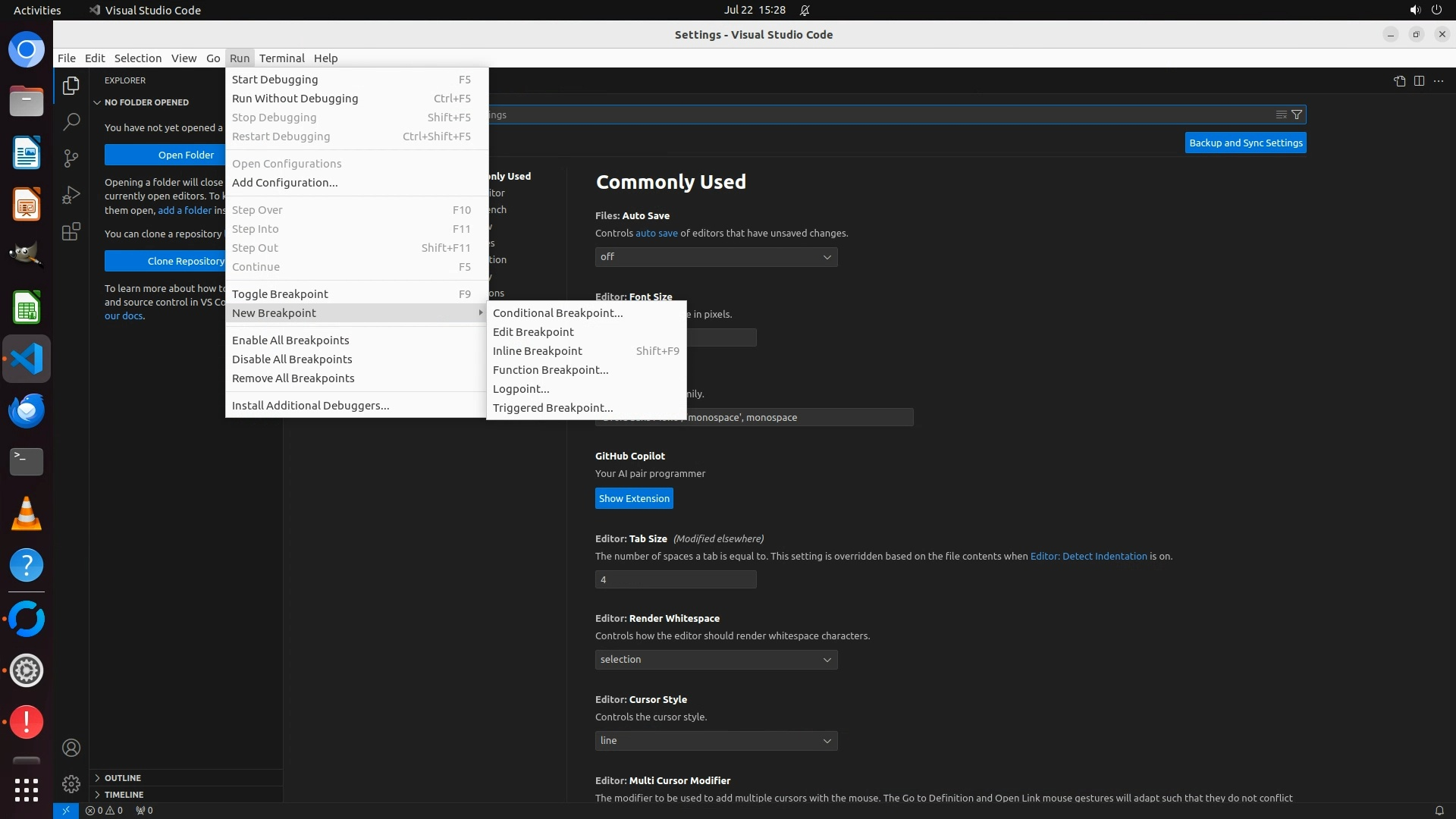Open the Auto Save dropdown
Screen dimensions: 1456x819
tap(716, 257)
